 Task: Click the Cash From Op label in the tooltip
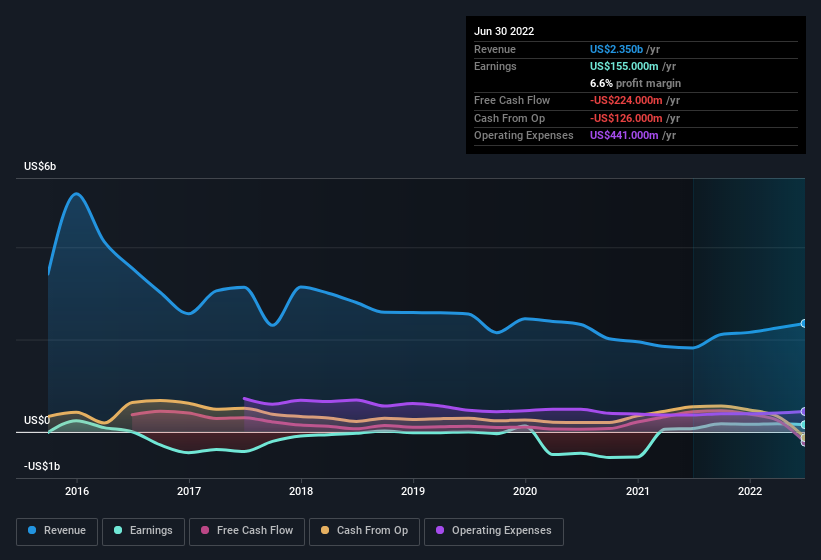pyautogui.click(x=509, y=118)
